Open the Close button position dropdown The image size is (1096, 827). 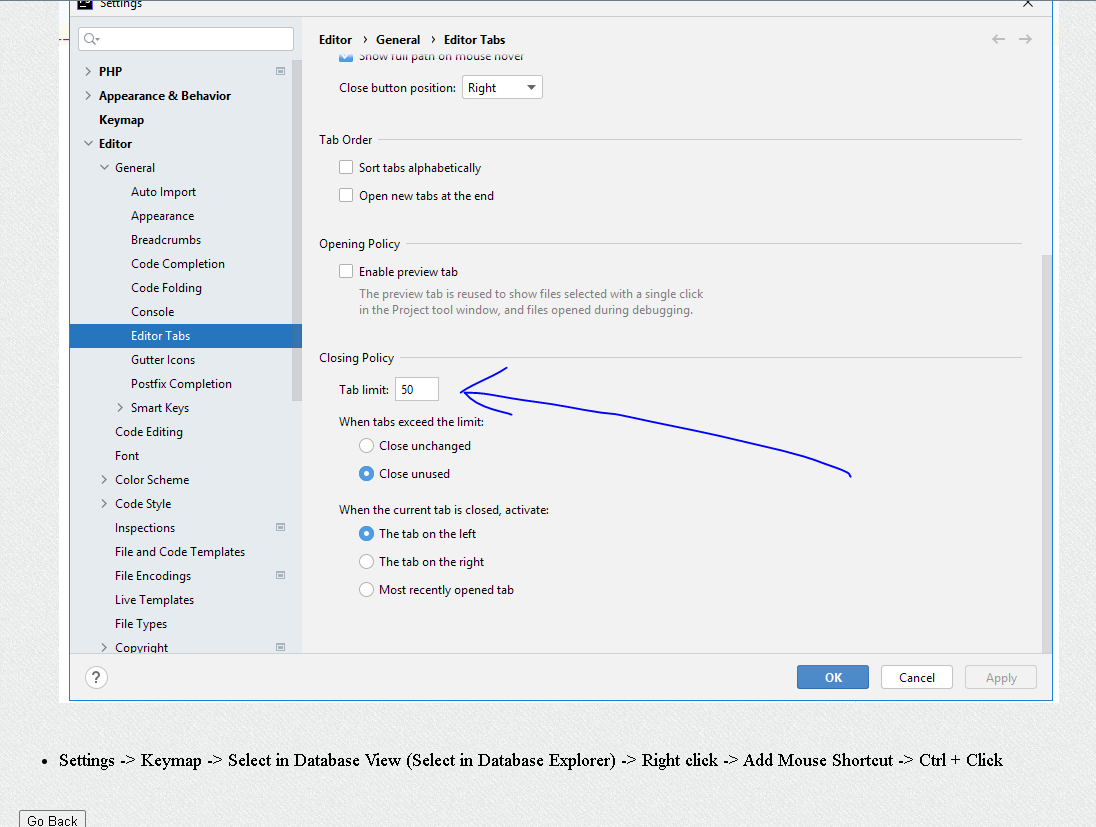(502, 87)
